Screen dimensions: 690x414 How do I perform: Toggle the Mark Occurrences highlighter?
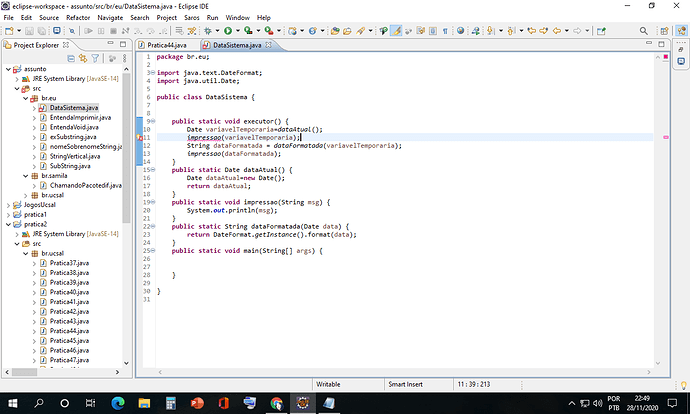[x=396, y=31]
